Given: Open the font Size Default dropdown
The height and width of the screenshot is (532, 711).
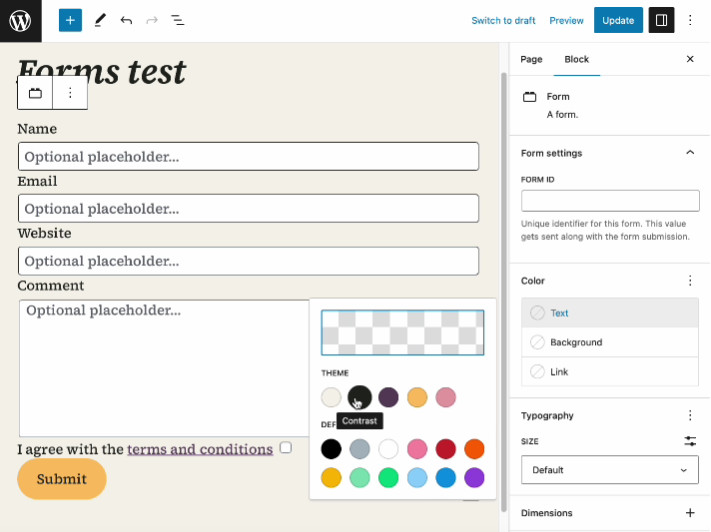Looking at the screenshot, I should (x=609, y=470).
